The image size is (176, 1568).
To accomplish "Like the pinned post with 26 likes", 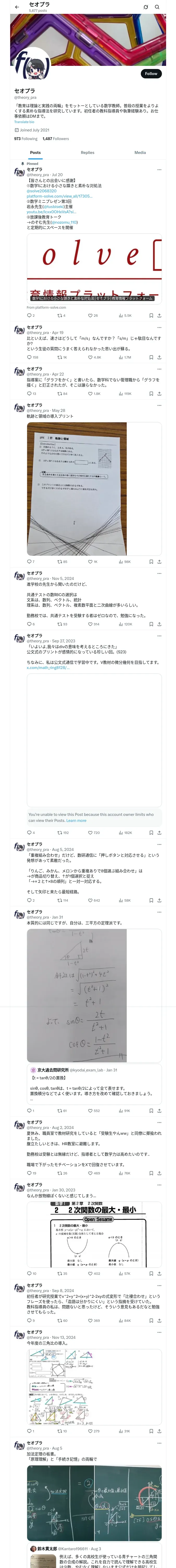I will click(93, 315).
